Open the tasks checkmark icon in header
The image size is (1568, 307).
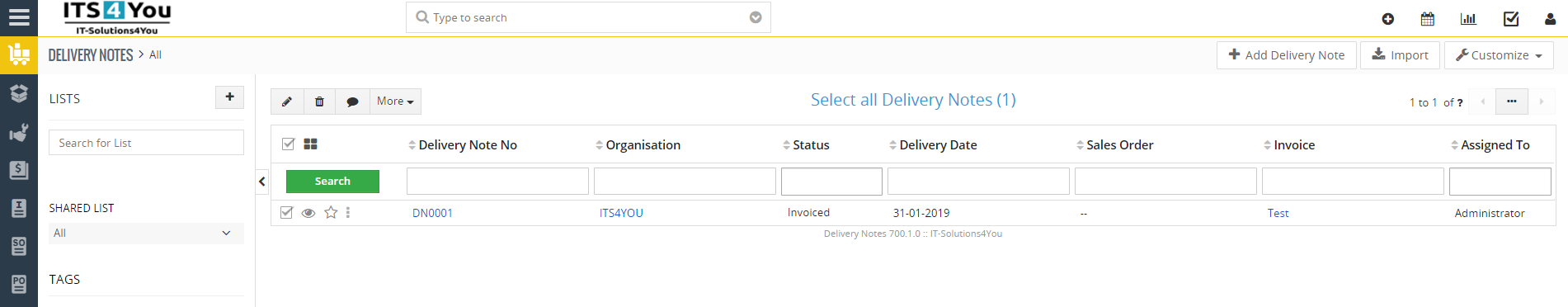[x=1511, y=19]
